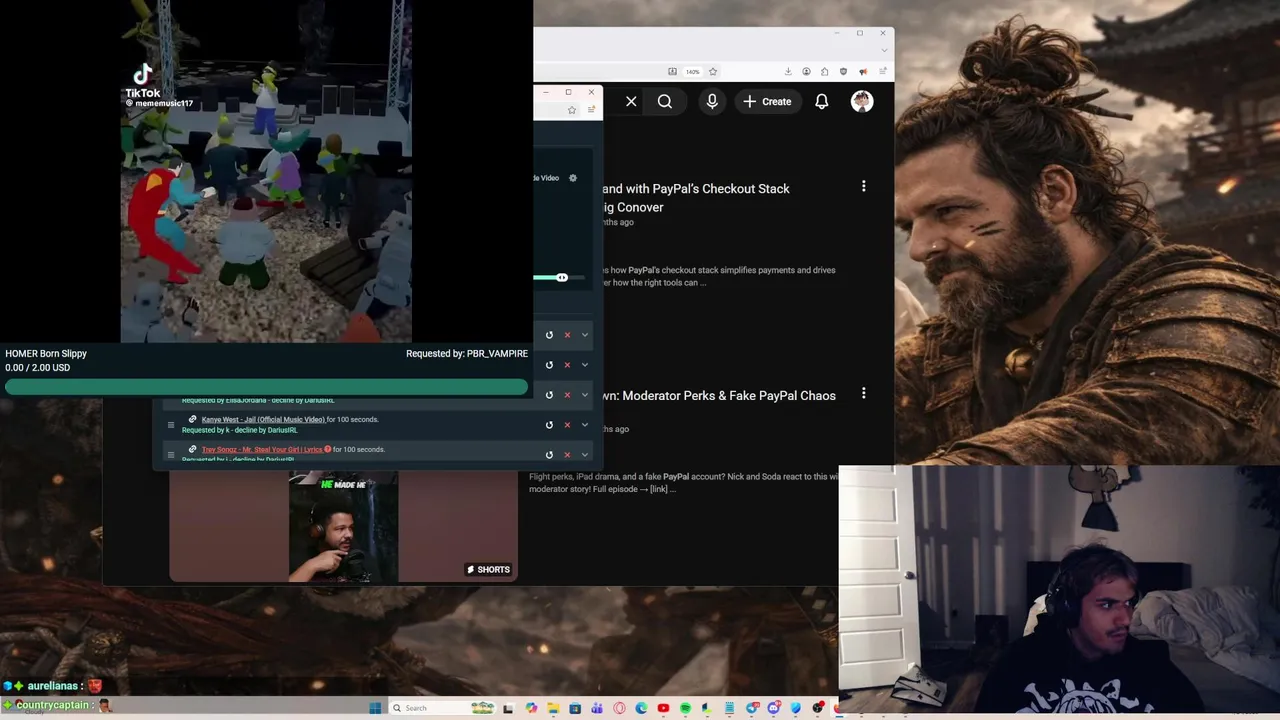Replay the EllisaJordana requested song

tap(549, 395)
